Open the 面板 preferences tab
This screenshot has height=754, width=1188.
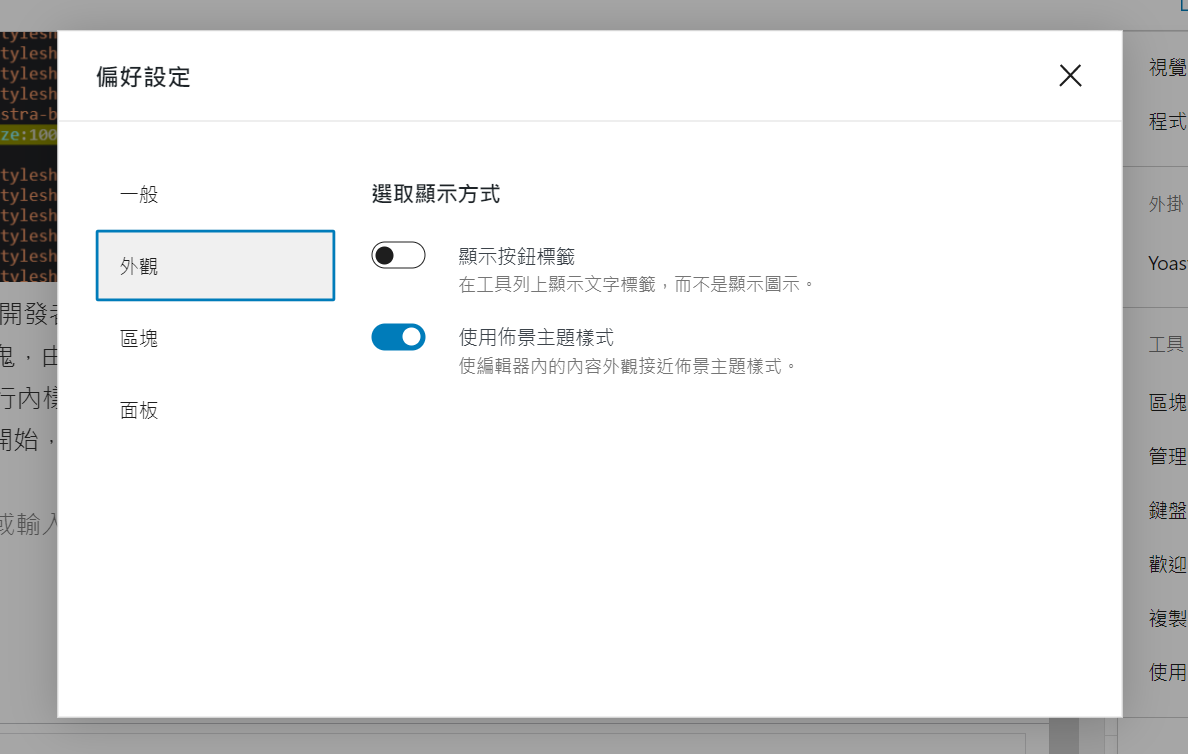coord(215,410)
